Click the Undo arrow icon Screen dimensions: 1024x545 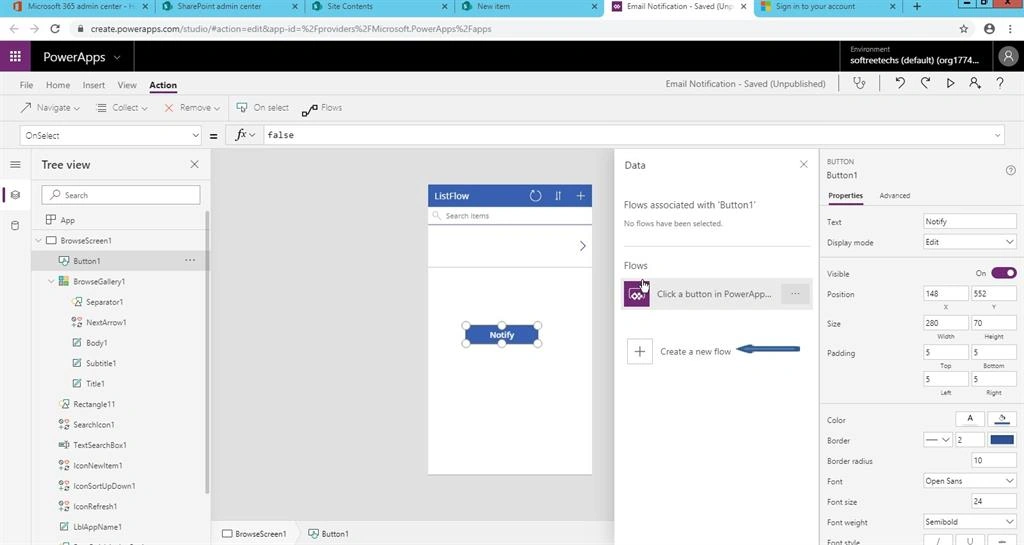[900, 83]
